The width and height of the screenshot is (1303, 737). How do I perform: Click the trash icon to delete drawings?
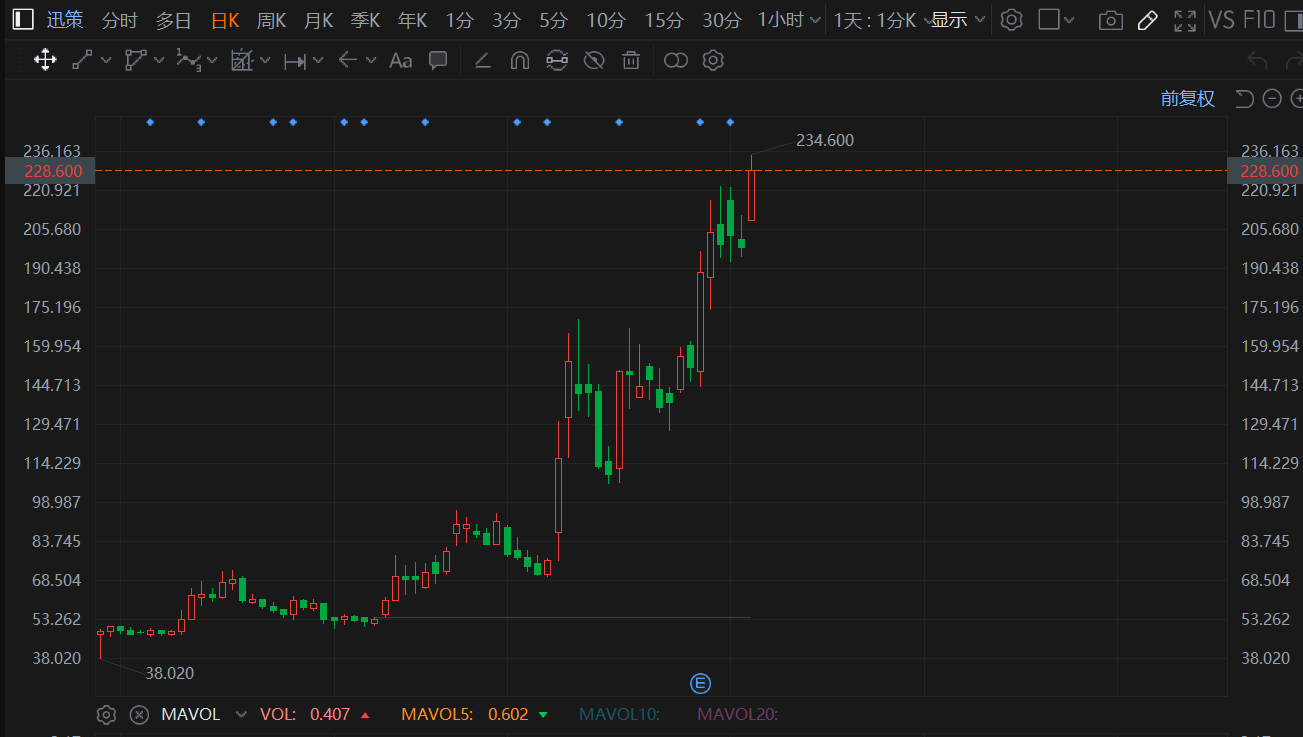click(x=631, y=61)
